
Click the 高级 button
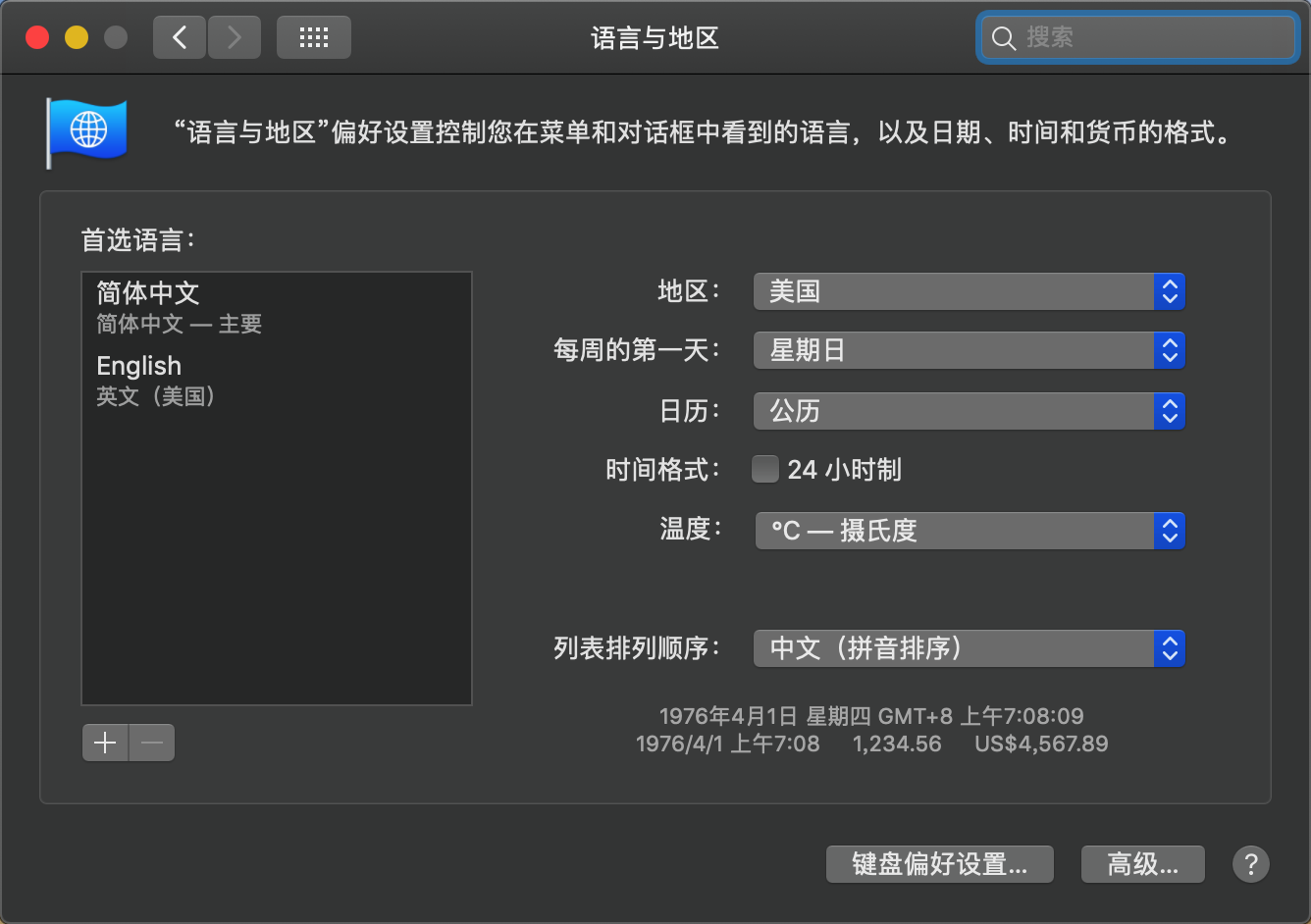point(1142,864)
